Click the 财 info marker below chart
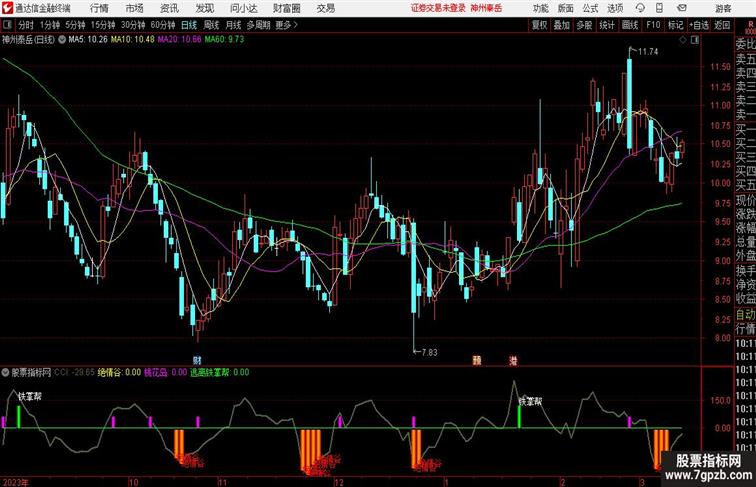 [197, 360]
